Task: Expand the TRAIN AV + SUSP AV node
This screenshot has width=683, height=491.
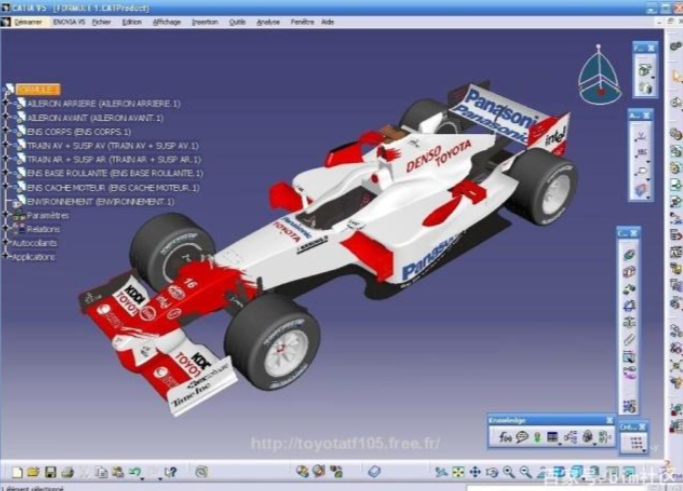Action: pos(6,146)
